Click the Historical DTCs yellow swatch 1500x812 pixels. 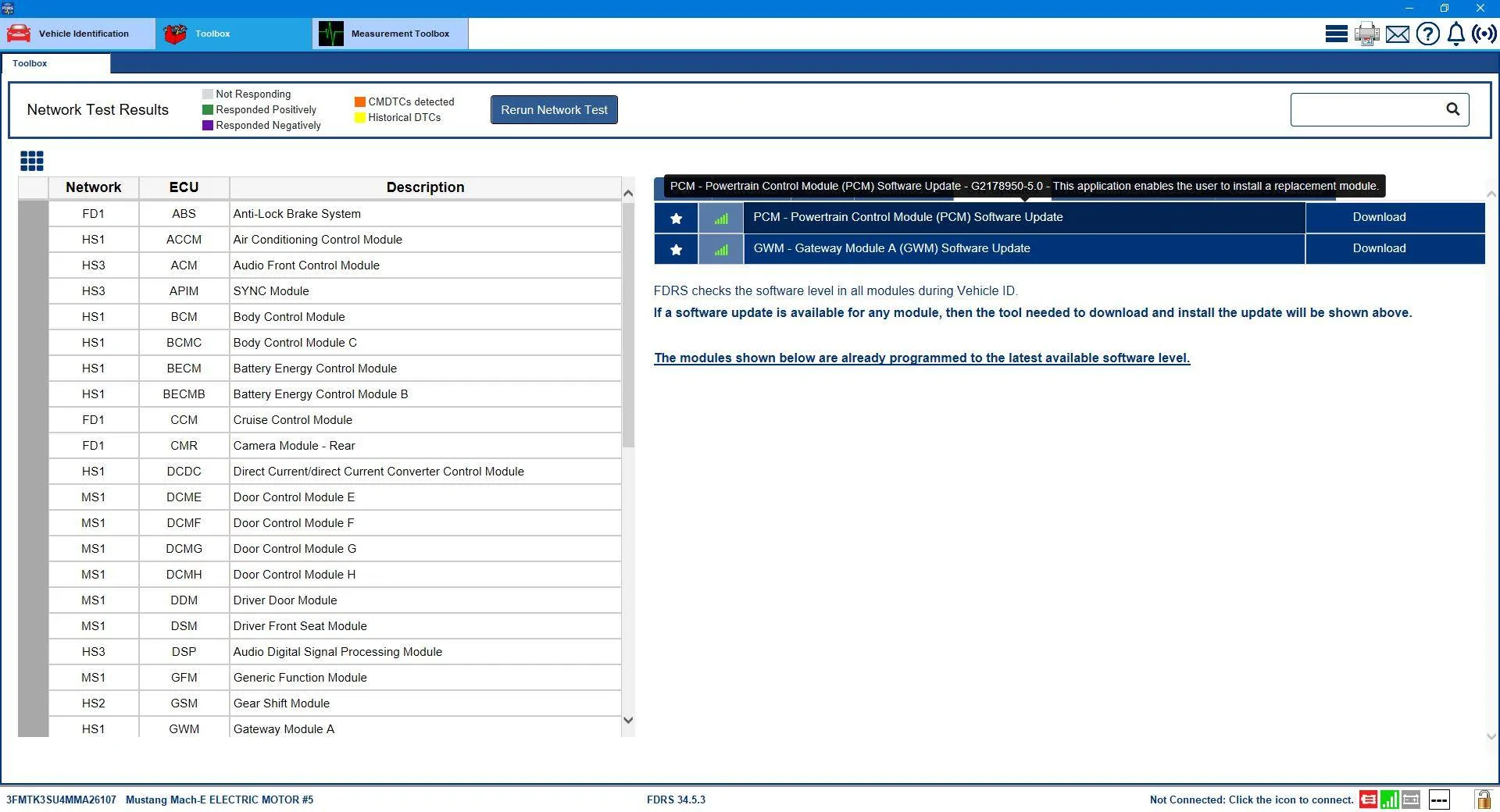click(x=360, y=118)
